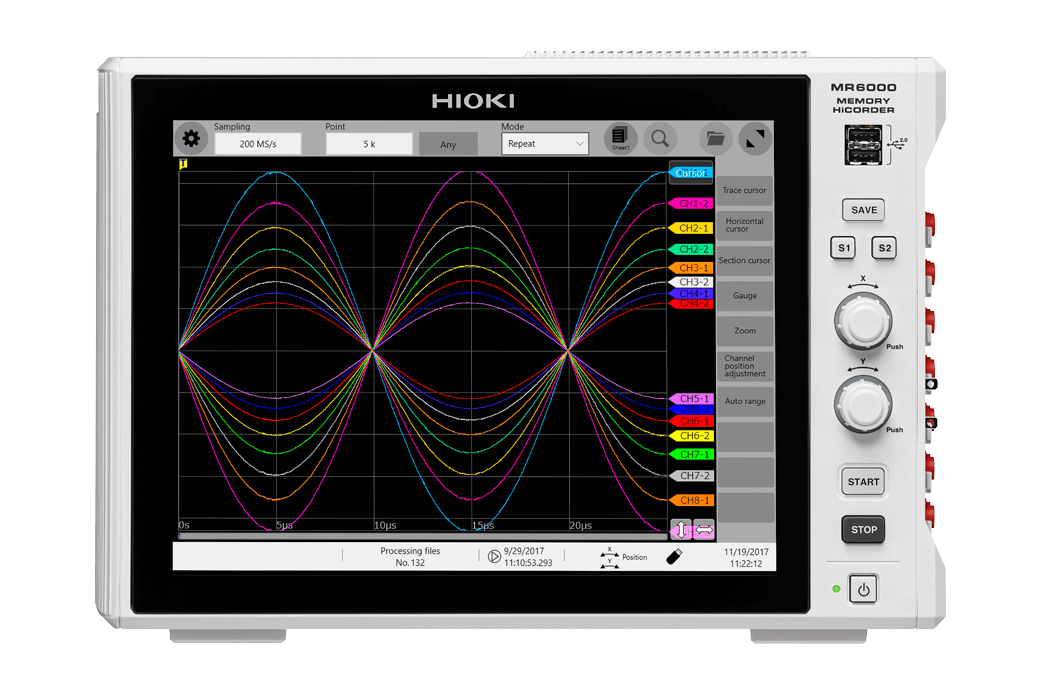Image resolution: width=1040 pixels, height=694 pixels.
Task: Open settings with the gear icon
Action: click(191, 139)
